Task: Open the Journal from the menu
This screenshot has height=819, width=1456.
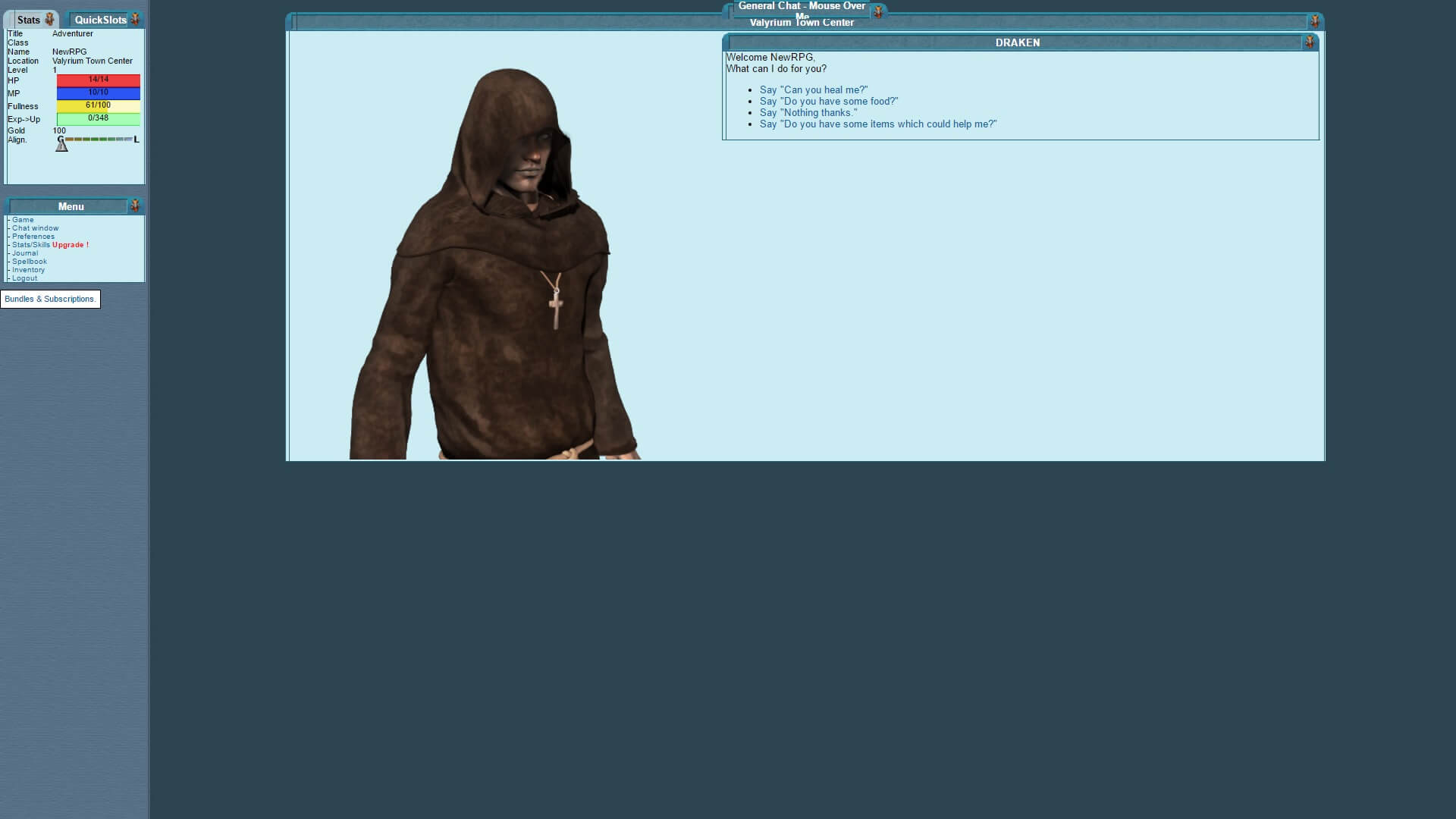Action: click(25, 253)
